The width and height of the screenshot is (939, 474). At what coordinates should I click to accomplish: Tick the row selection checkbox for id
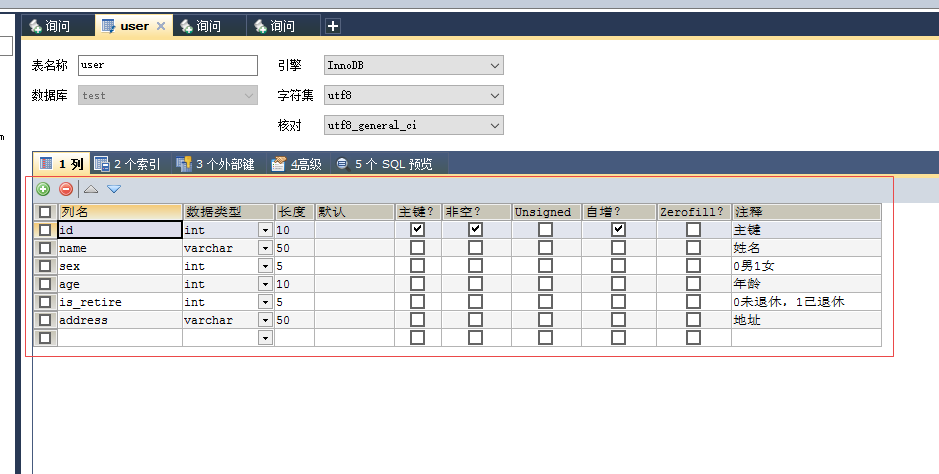[45, 230]
